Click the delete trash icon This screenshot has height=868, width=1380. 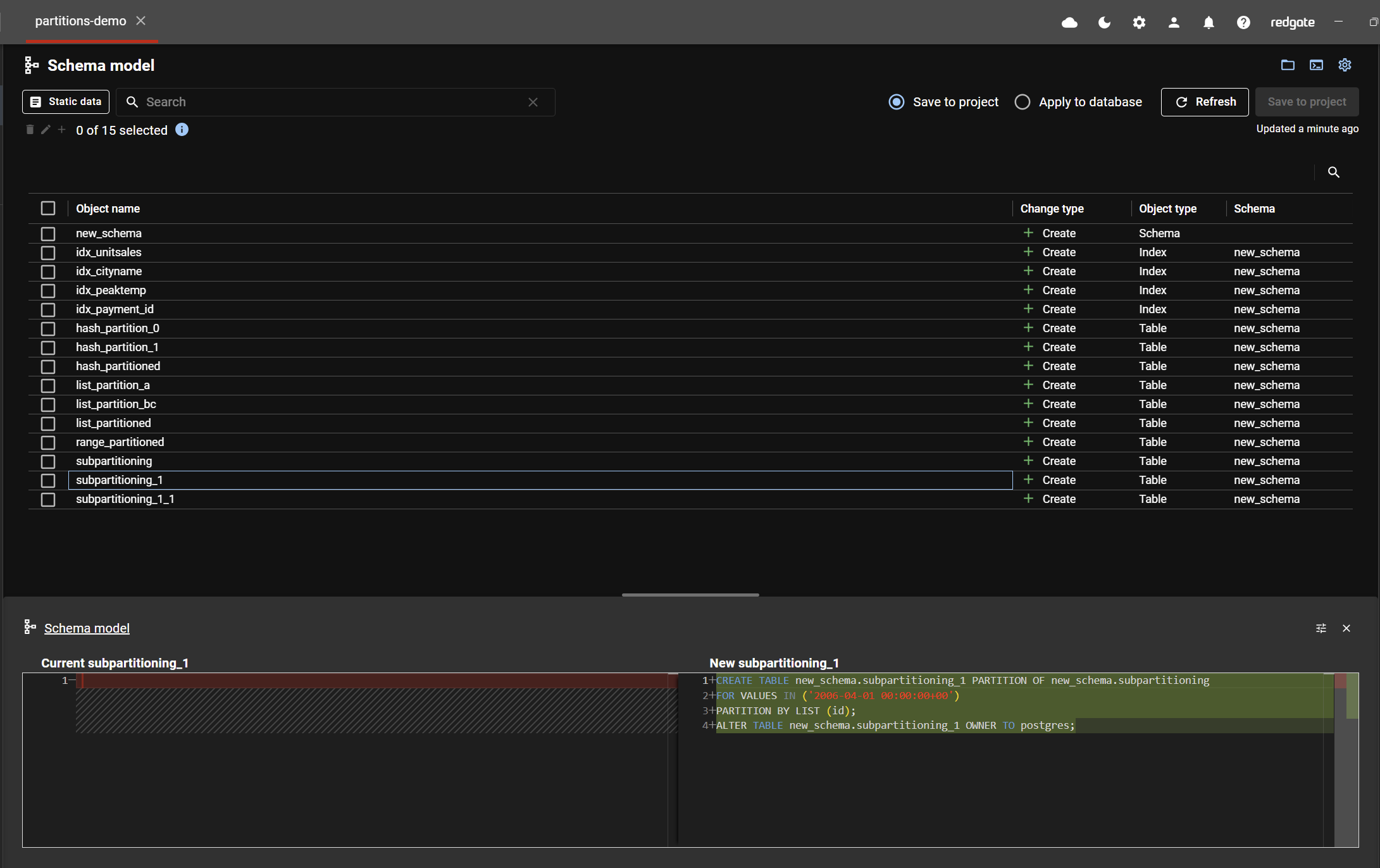click(x=30, y=130)
